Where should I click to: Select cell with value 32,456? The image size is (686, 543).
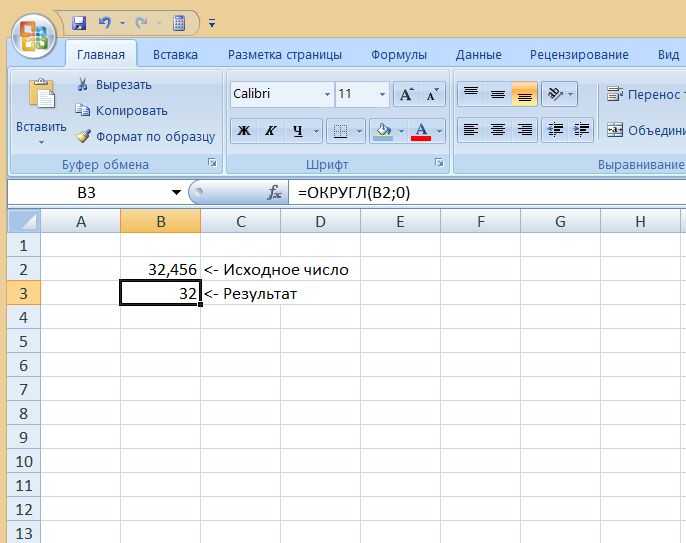coord(161,270)
